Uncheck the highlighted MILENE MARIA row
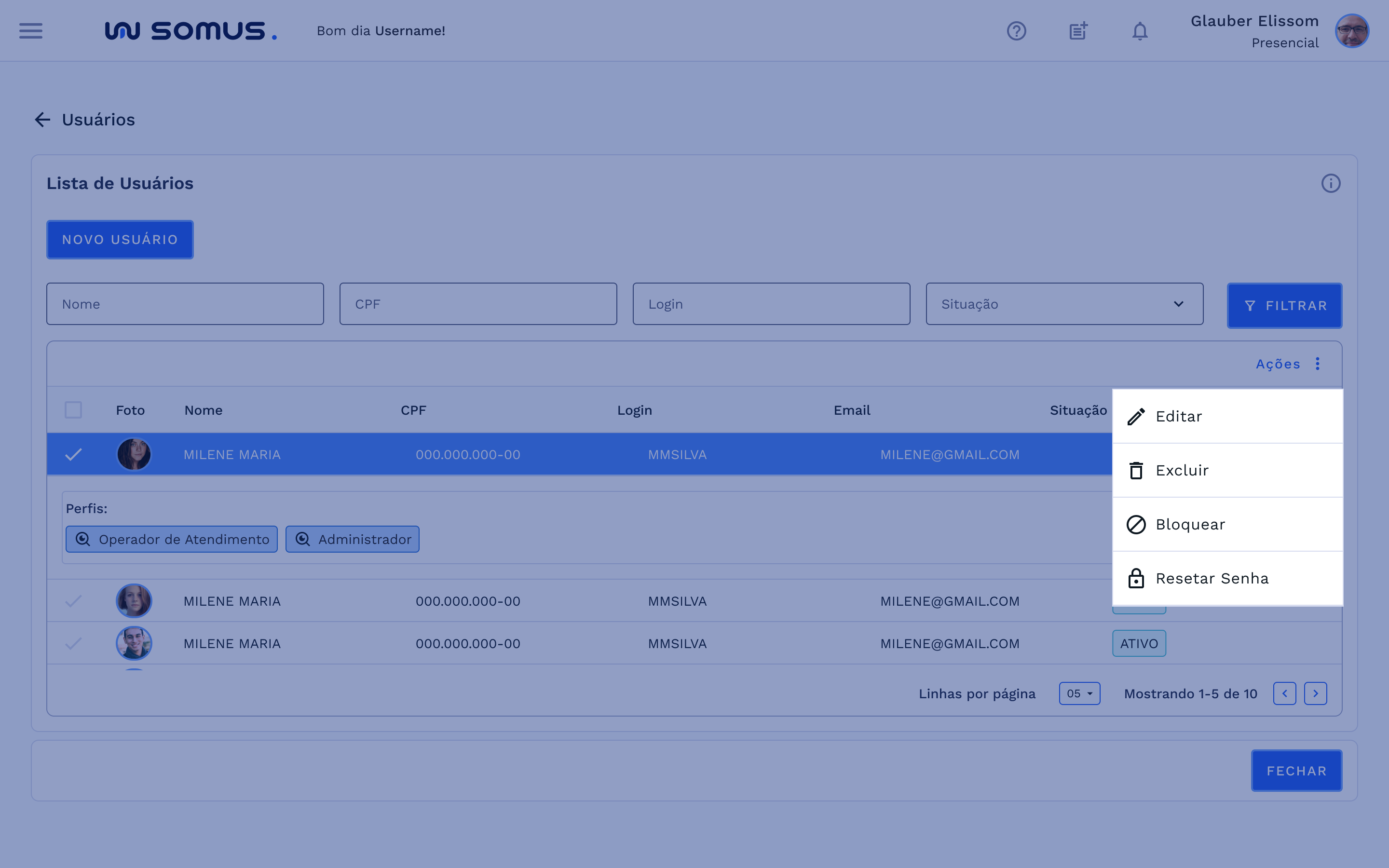 [x=73, y=454]
